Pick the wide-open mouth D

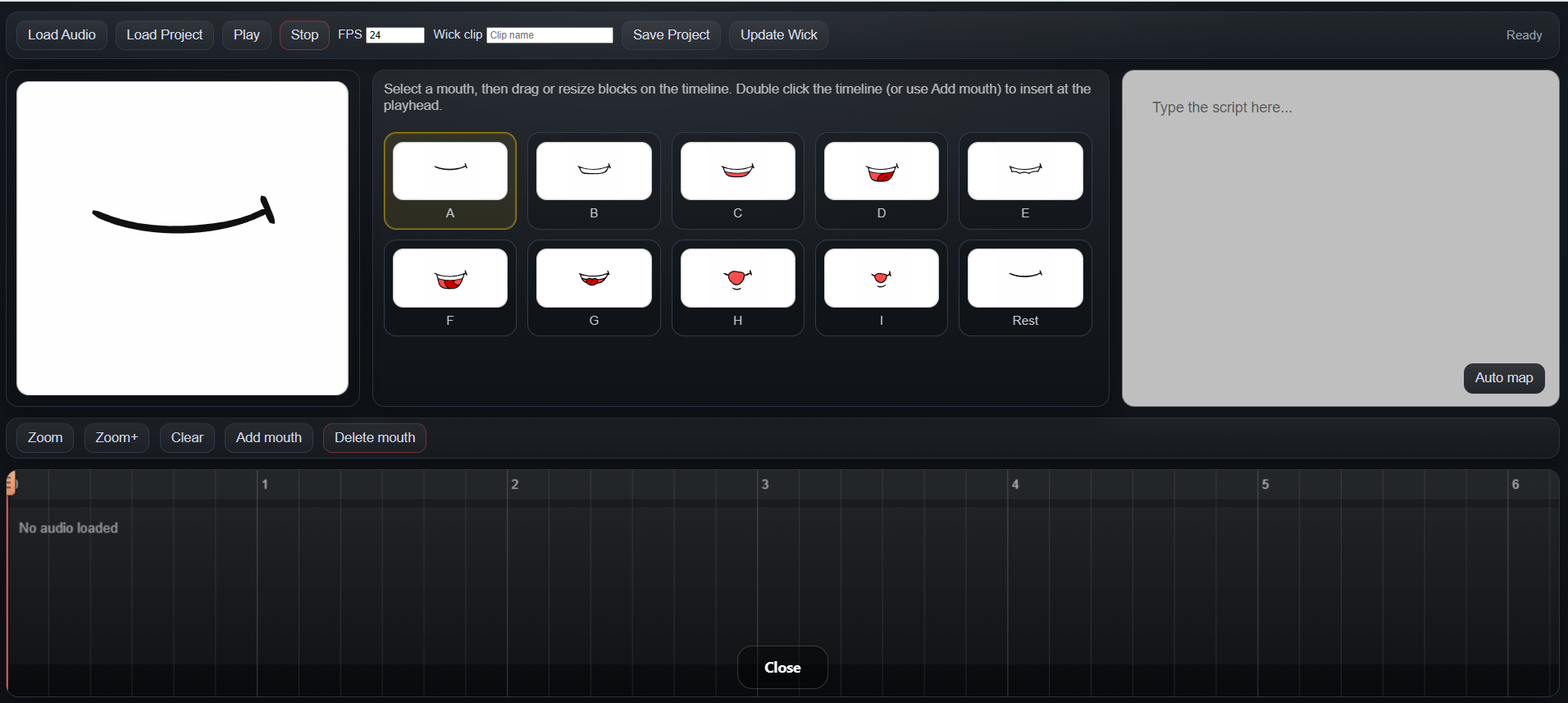click(881, 171)
